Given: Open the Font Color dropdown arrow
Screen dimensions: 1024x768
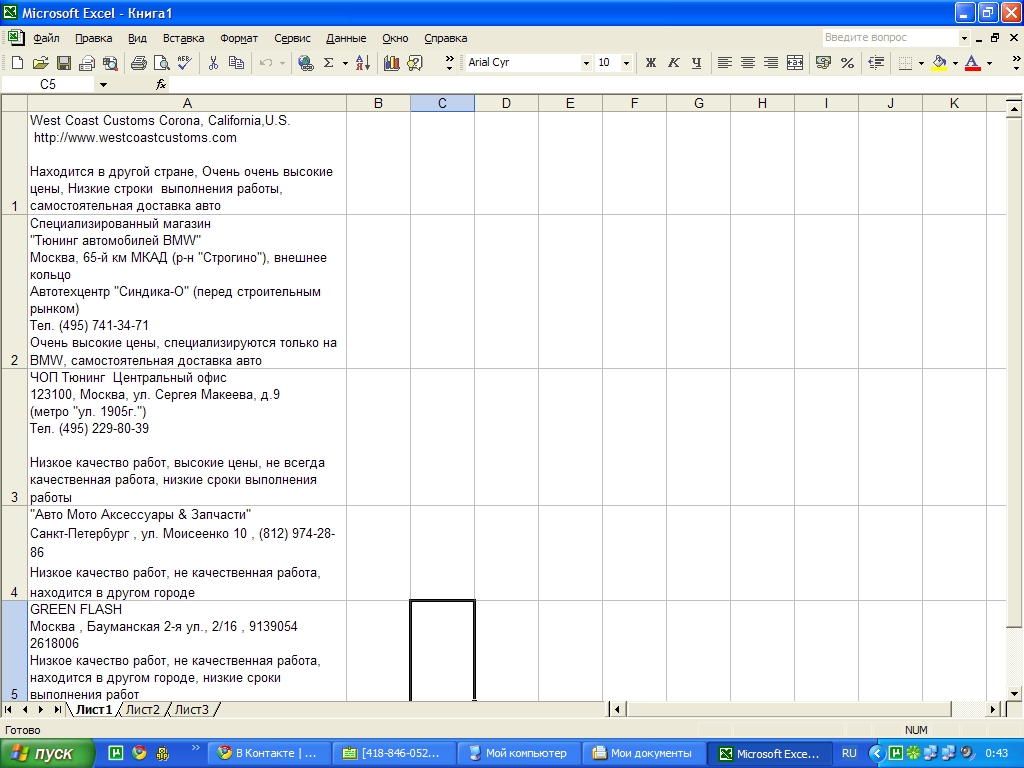Looking at the screenshot, I should coord(989,63).
